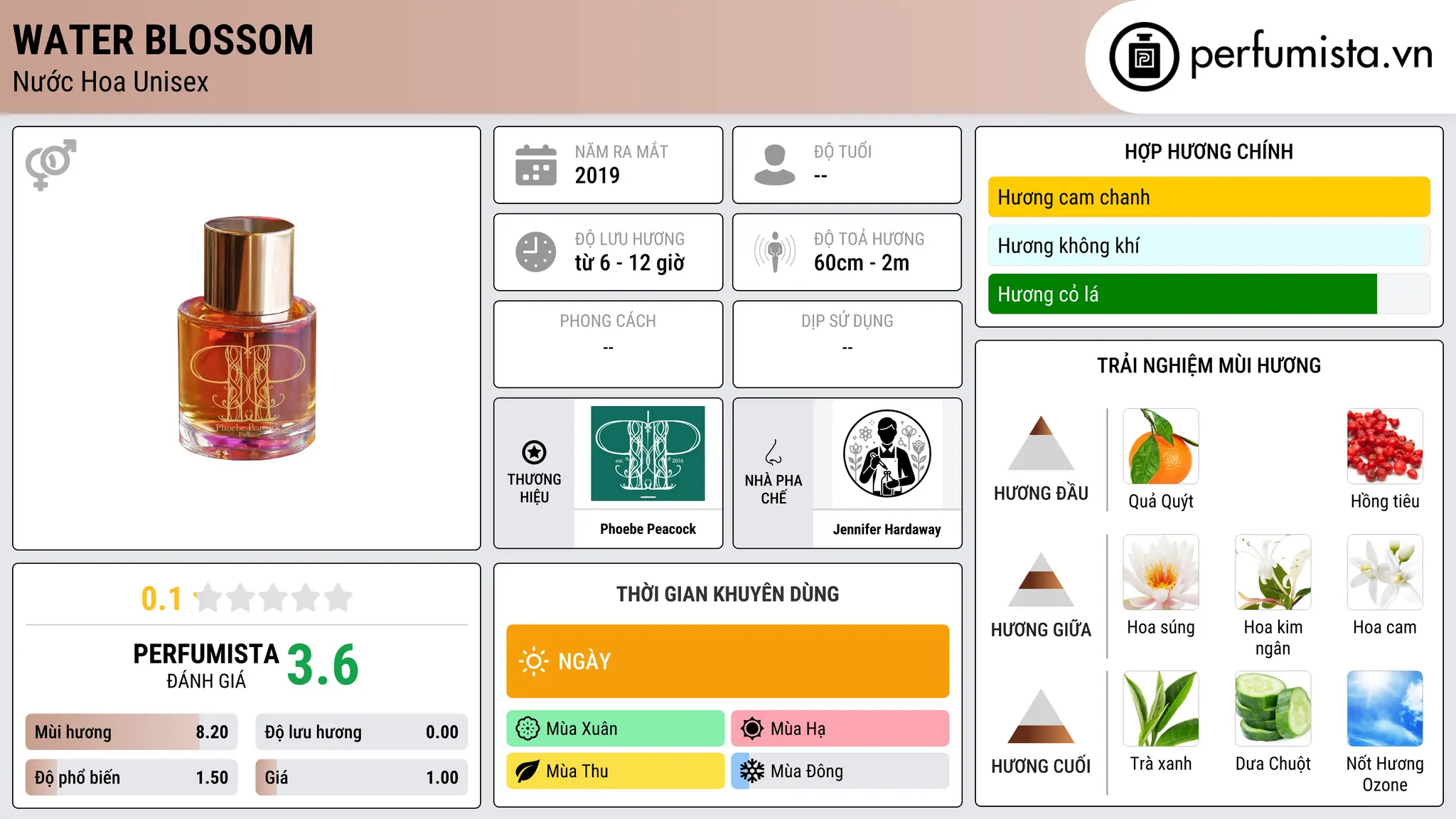Click the person icon beside Độ tuổi
Image resolution: width=1456 pixels, height=819 pixels.
[x=775, y=165]
